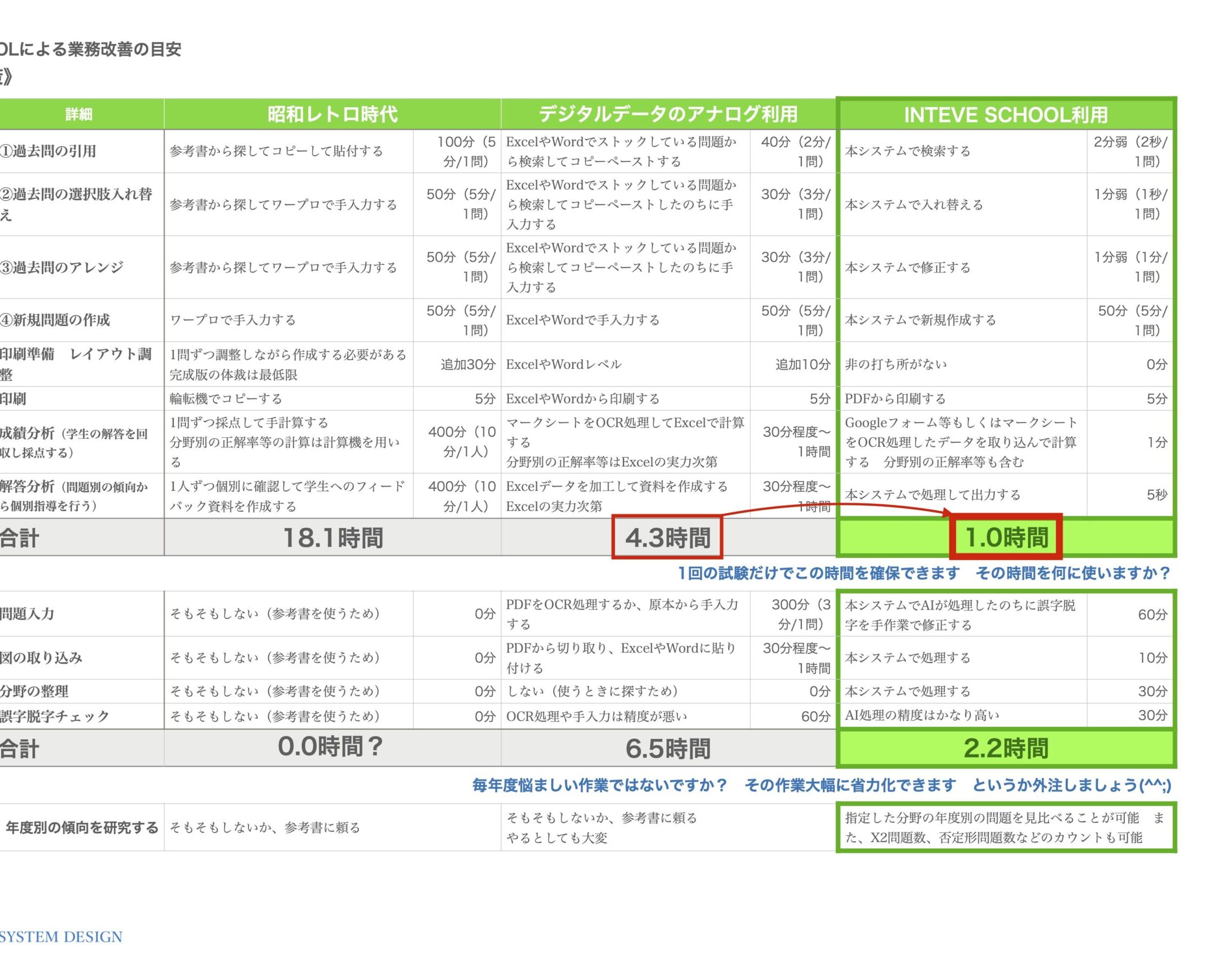
Task: Click blue text 1回の試験だけでこの時間を確保できます
Action: coord(819,573)
